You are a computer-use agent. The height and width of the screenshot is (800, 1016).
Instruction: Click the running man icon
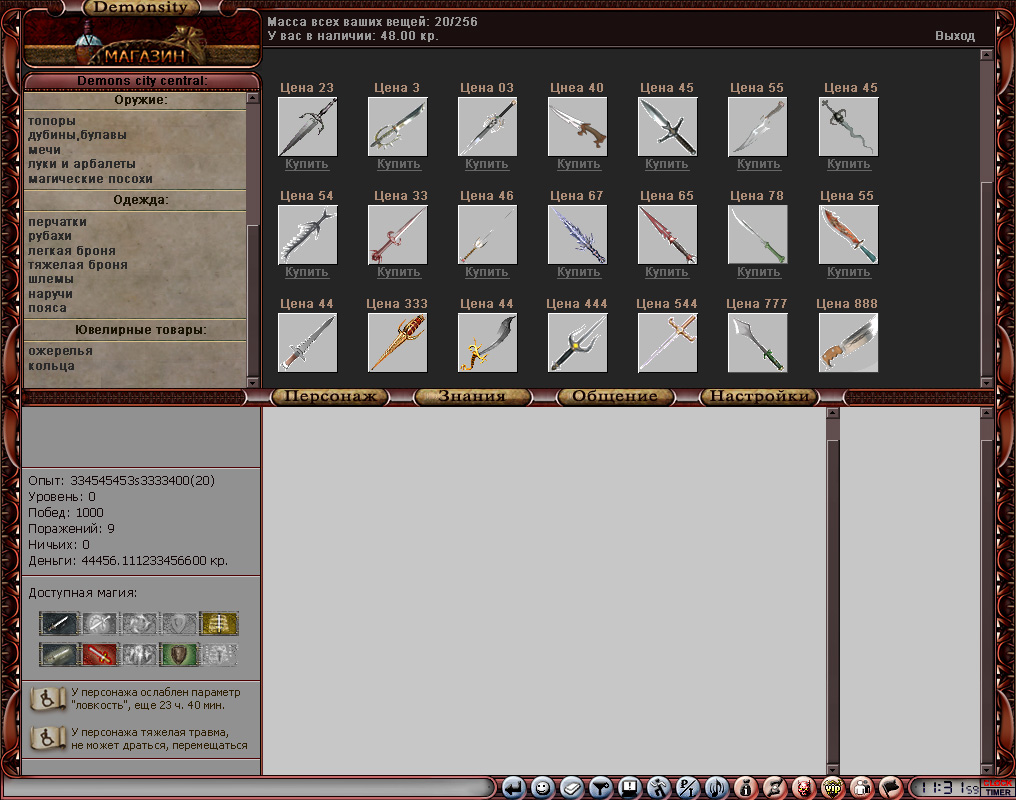point(658,788)
